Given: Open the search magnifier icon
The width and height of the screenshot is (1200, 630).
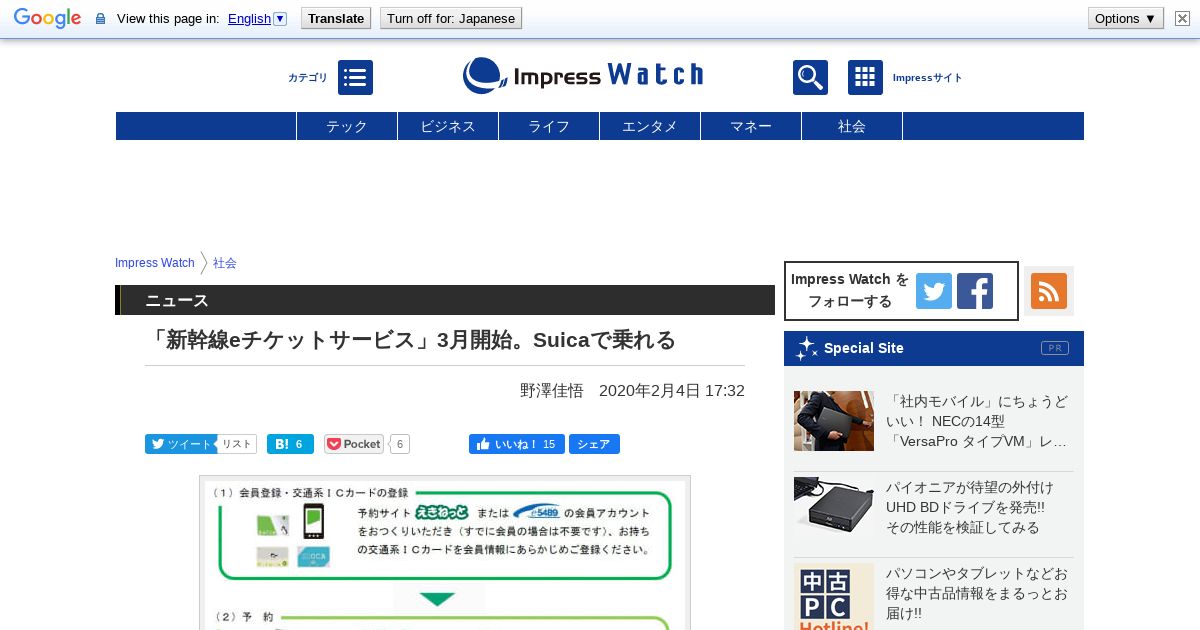Looking at the screenshot, I should click(x=810, y=77).
